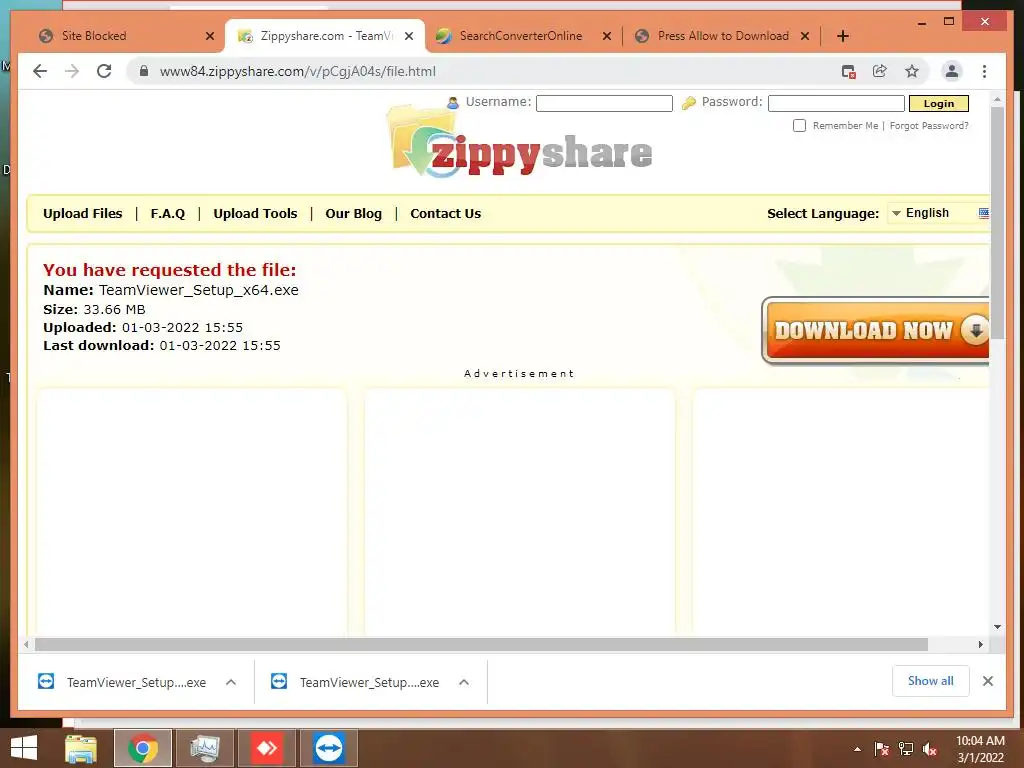1024x768 pixels.
Task: Close the Zippyshare tab
Action: click(x=409, y=36)
